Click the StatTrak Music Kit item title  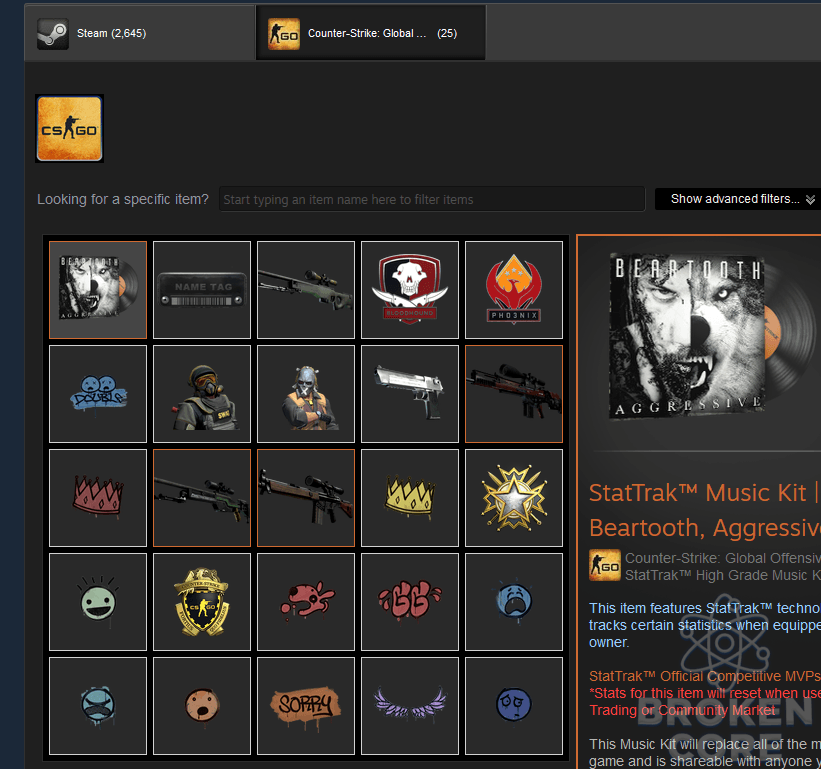(705, 510)
